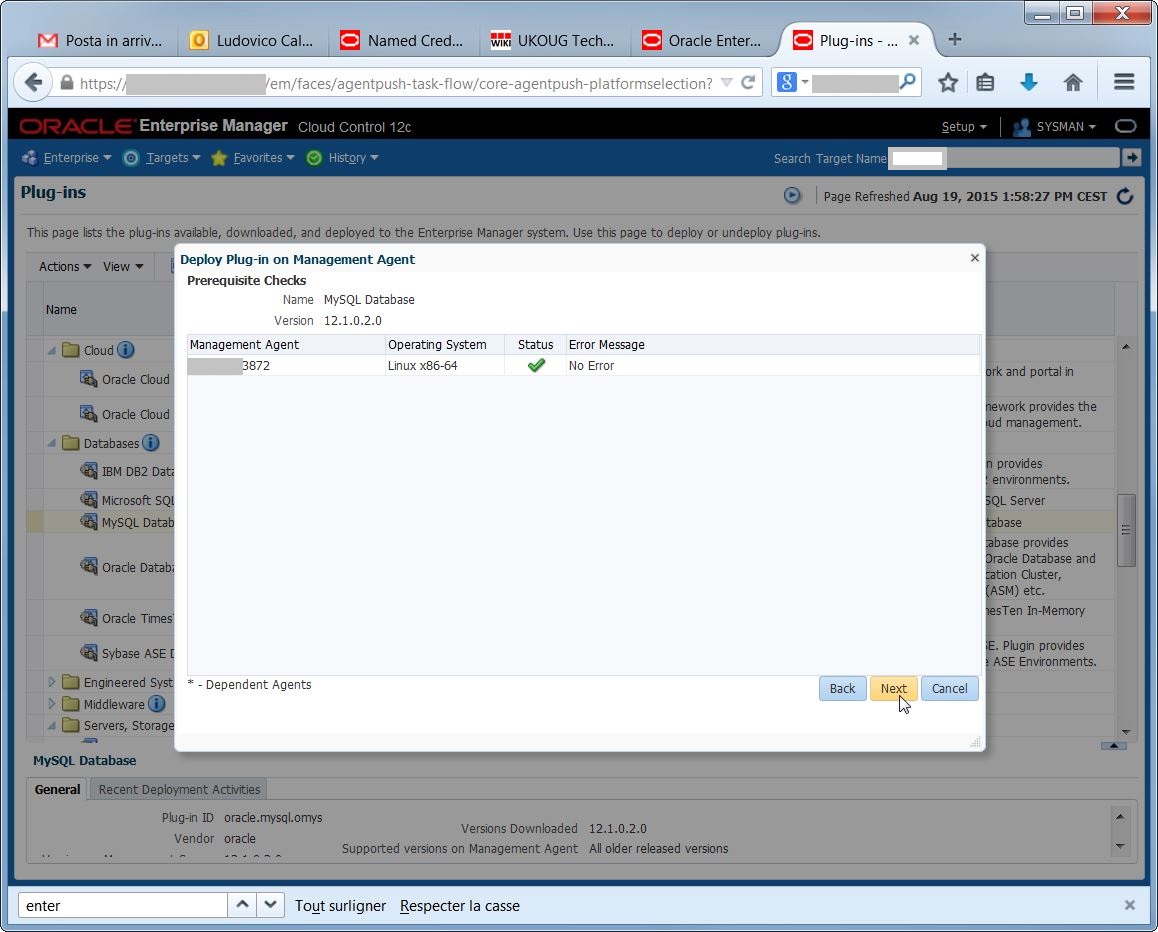Collapse the Cloud folder
Screen dimensions: 1158x932
(52, 350)
